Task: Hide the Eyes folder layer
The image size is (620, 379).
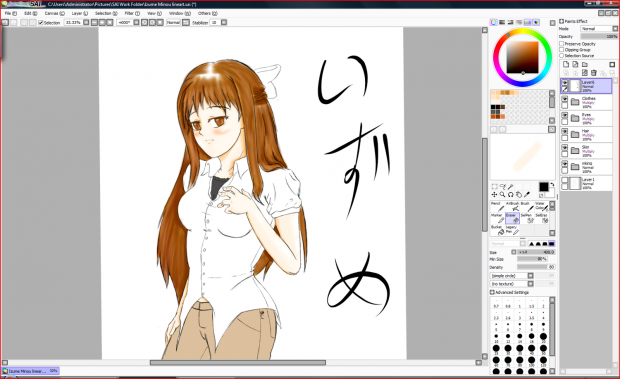Action: (565, 115)
